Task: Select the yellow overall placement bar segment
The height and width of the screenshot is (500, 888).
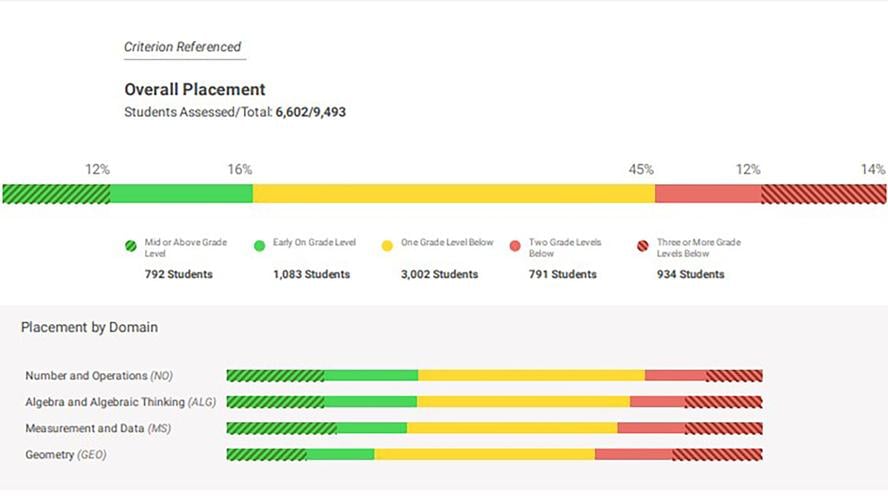Action: click(x=454, y=194)
